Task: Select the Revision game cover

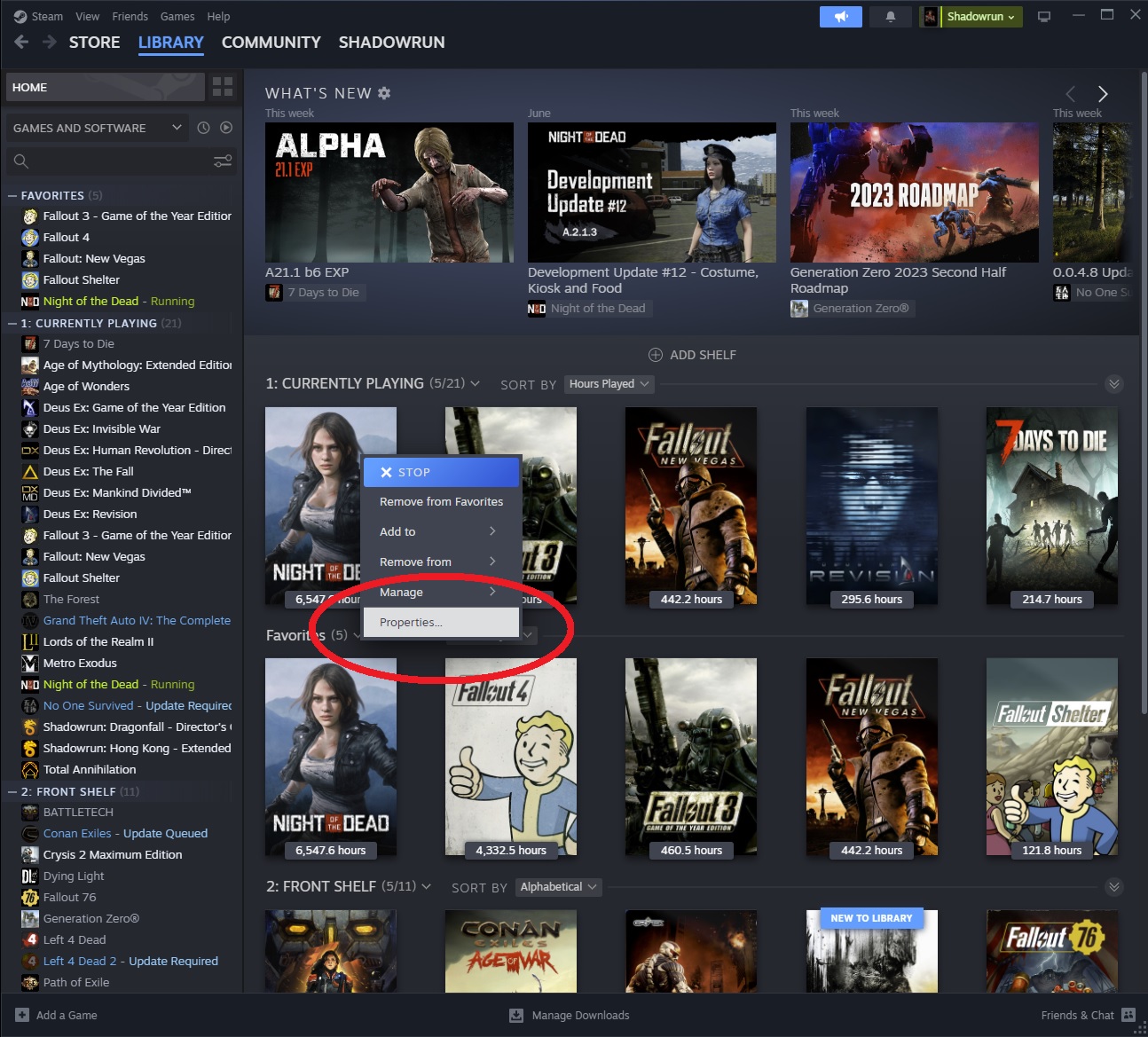Action: (x=872, y=507)
